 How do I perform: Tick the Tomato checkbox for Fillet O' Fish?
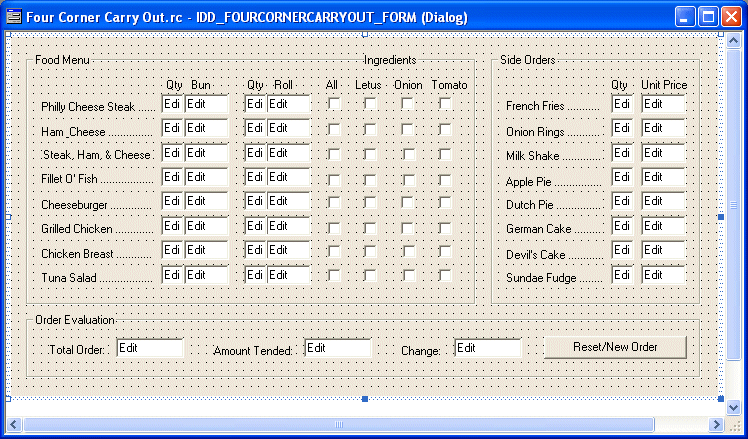point(445,179)
